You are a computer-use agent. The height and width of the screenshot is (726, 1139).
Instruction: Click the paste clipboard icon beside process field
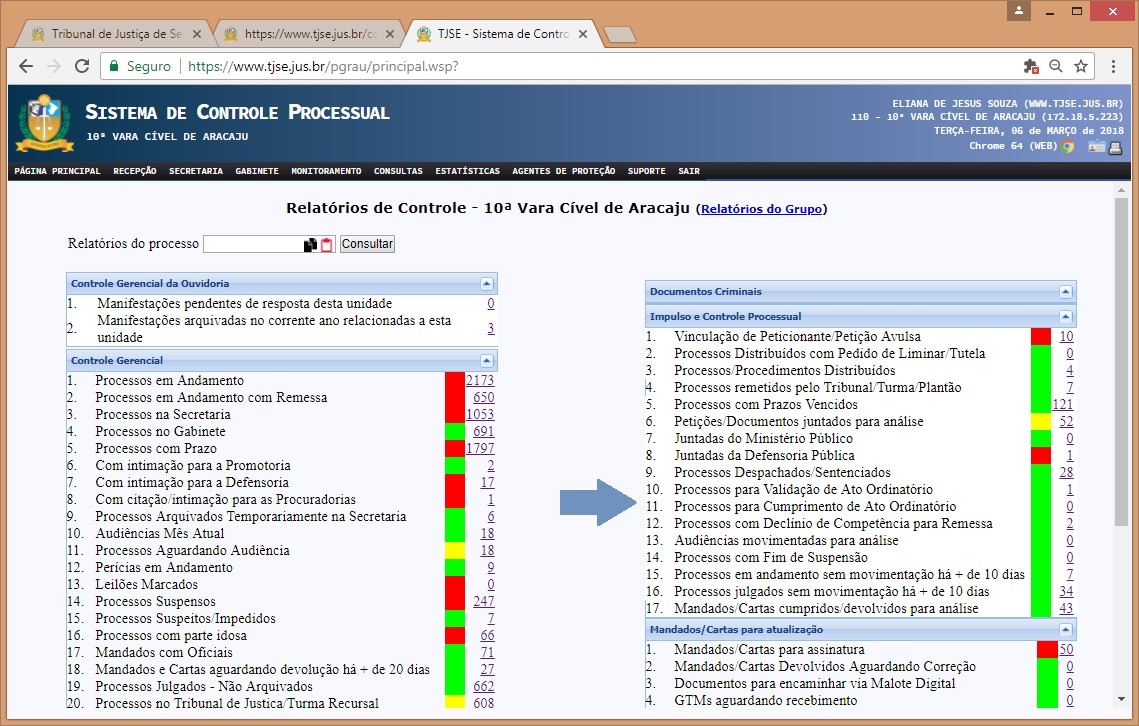pyautogui.click(x=326, y=244)
